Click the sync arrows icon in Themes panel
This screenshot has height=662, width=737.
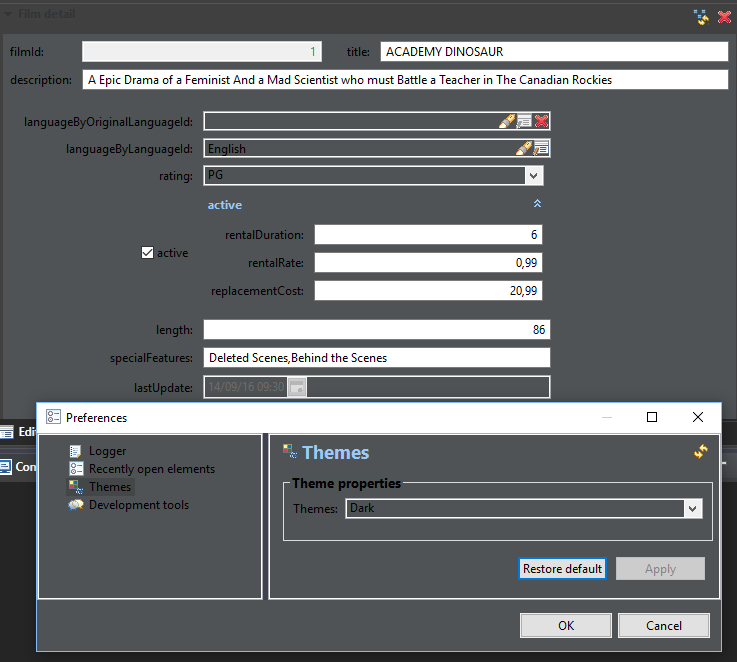click(x=701, y=452)
